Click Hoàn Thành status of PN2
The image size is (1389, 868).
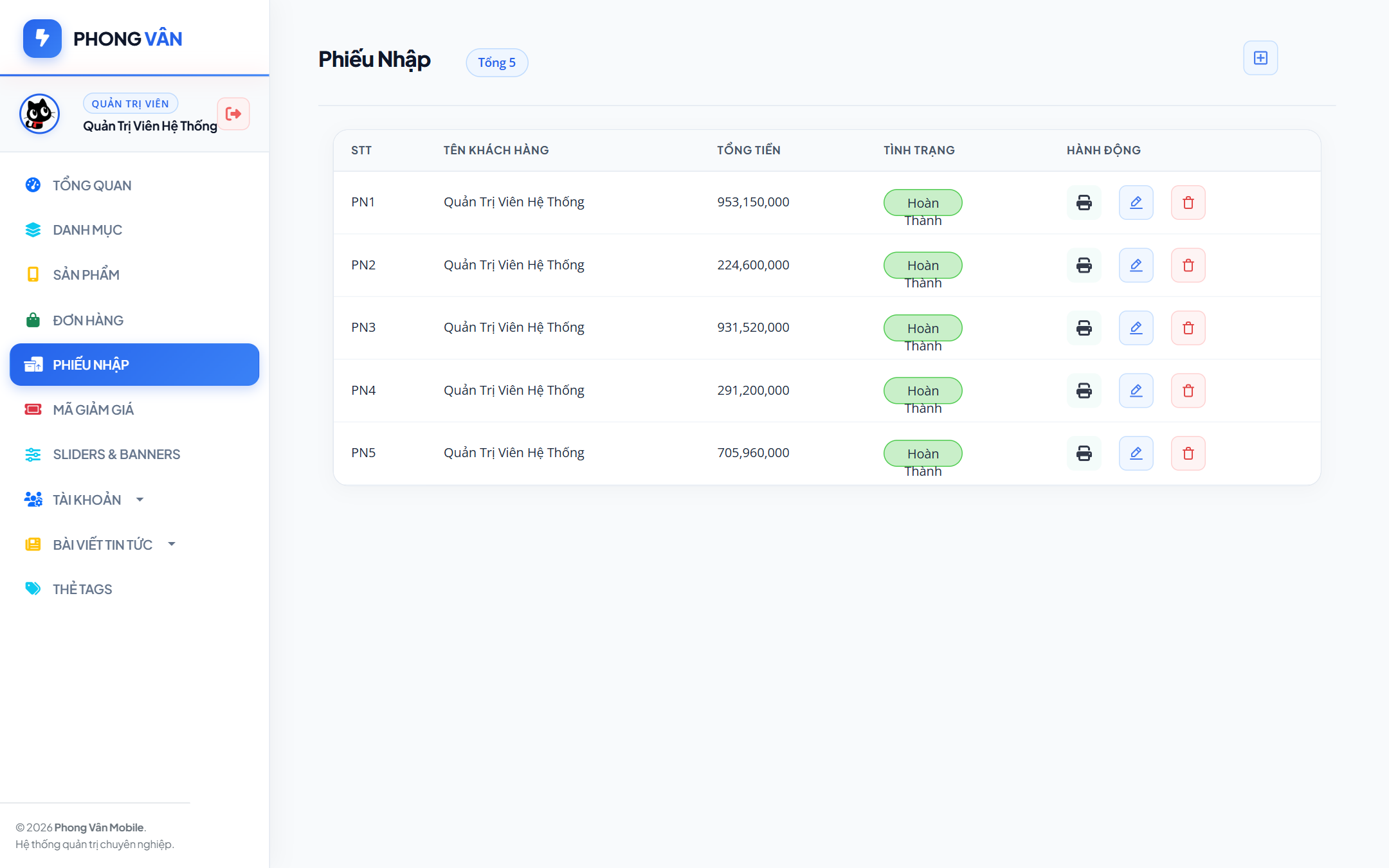pyautogui.click(x=923, y=265)
